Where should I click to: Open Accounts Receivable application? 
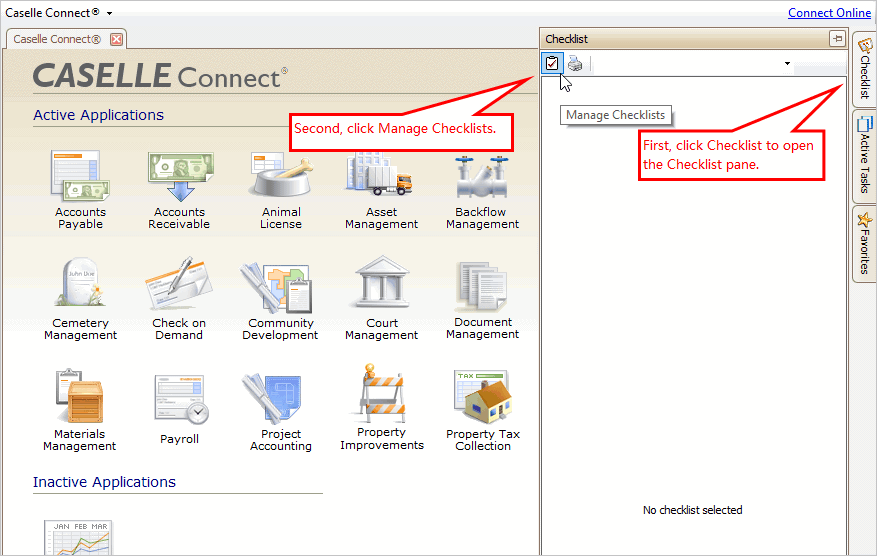(179, 190)
